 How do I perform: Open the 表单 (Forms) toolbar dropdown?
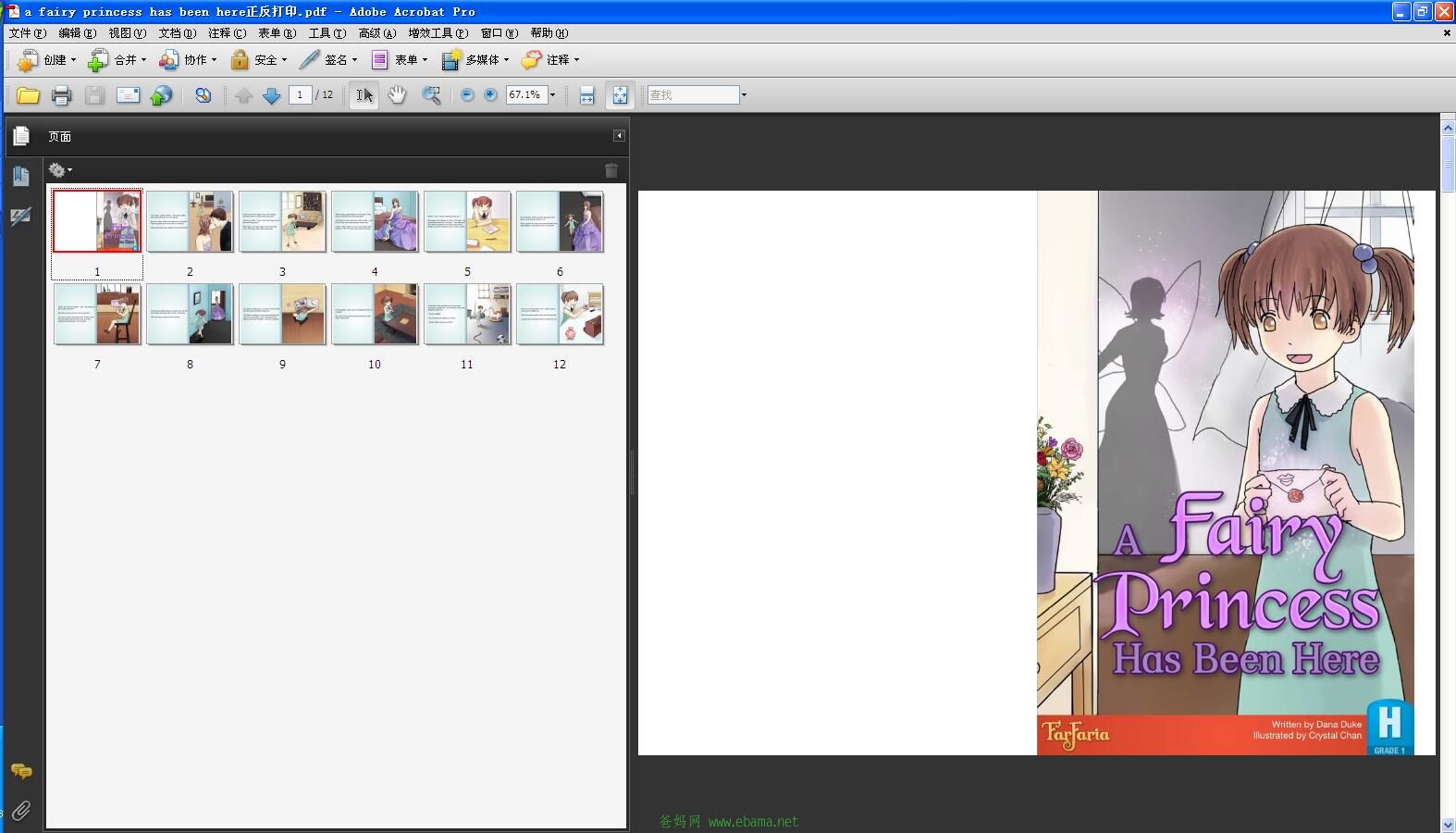(400, 60)
